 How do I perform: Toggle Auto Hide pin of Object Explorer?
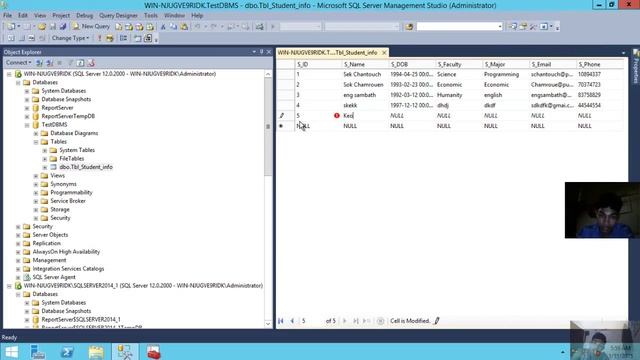tap(262, 52)
